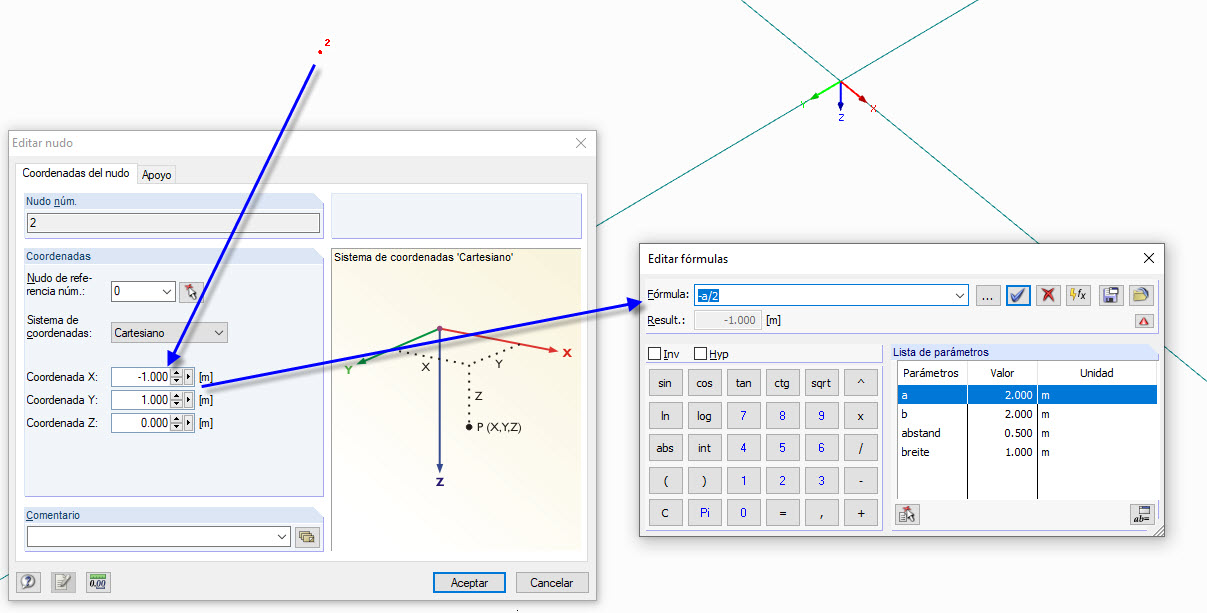Select the node pick icon beside Nudo de referencia
The image size is (1207, 613).
tap(189, 291)
